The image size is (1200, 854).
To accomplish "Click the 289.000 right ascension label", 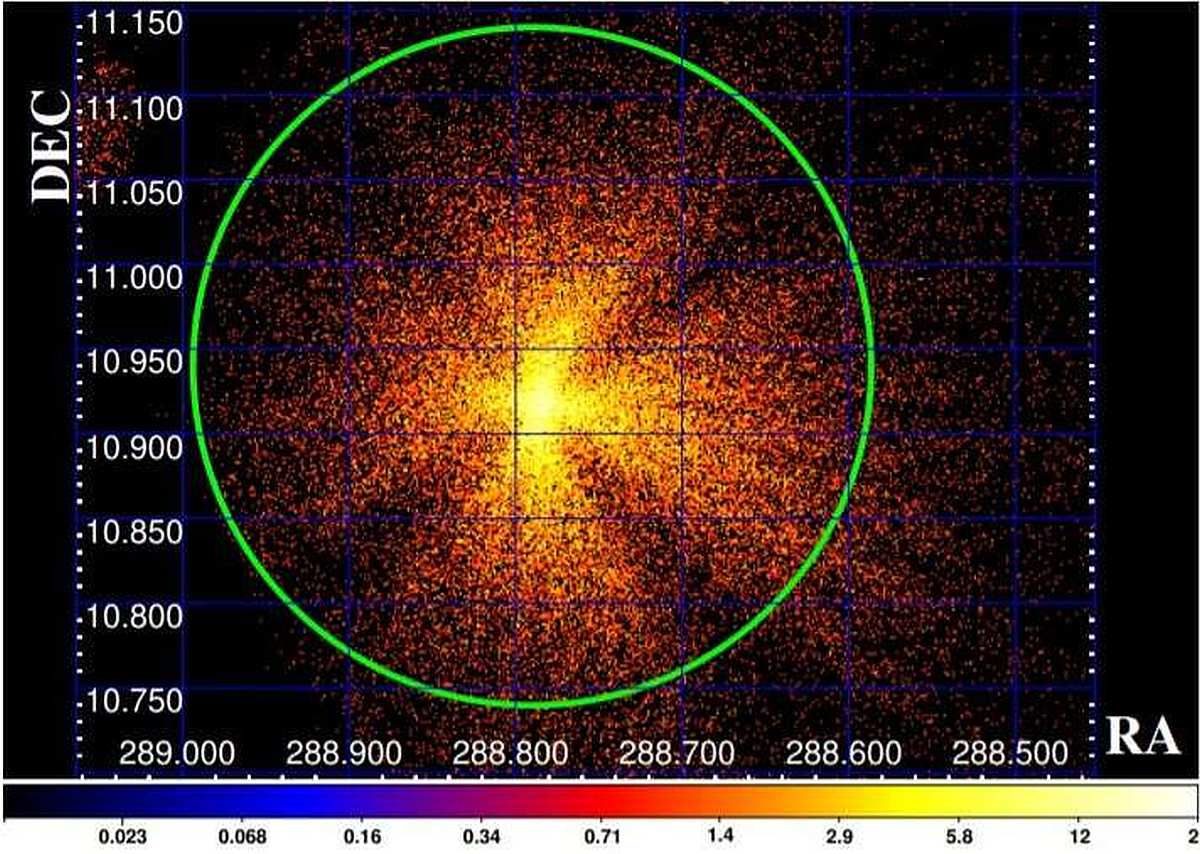I will point(176,751).
